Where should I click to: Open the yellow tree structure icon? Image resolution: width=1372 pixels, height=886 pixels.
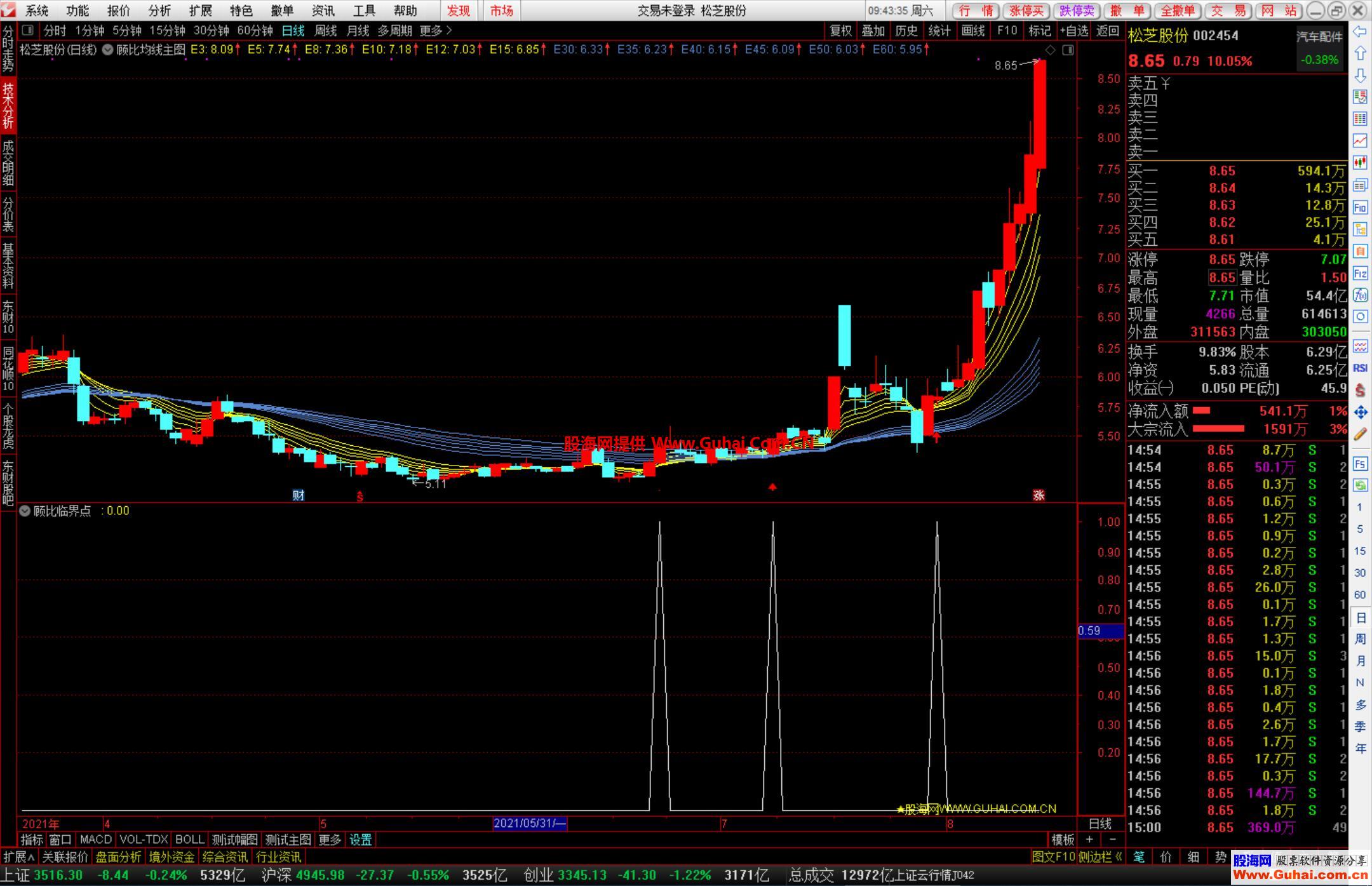click(x=1360, y=229)
